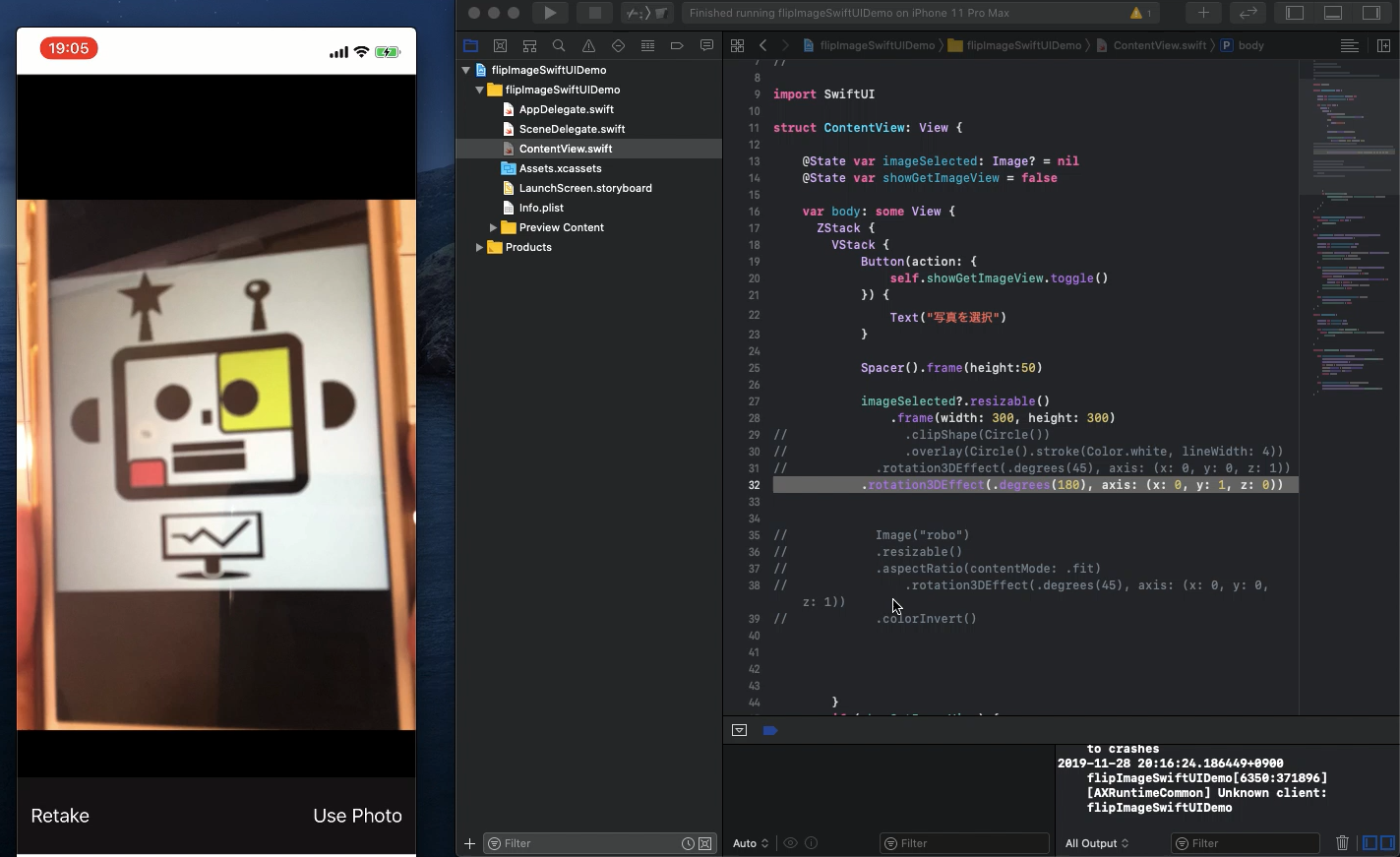Image resolution: width=1400 pixels, height=857 pixels.
Task: Click the red 19:05 time pill
Action: [69, 48]
